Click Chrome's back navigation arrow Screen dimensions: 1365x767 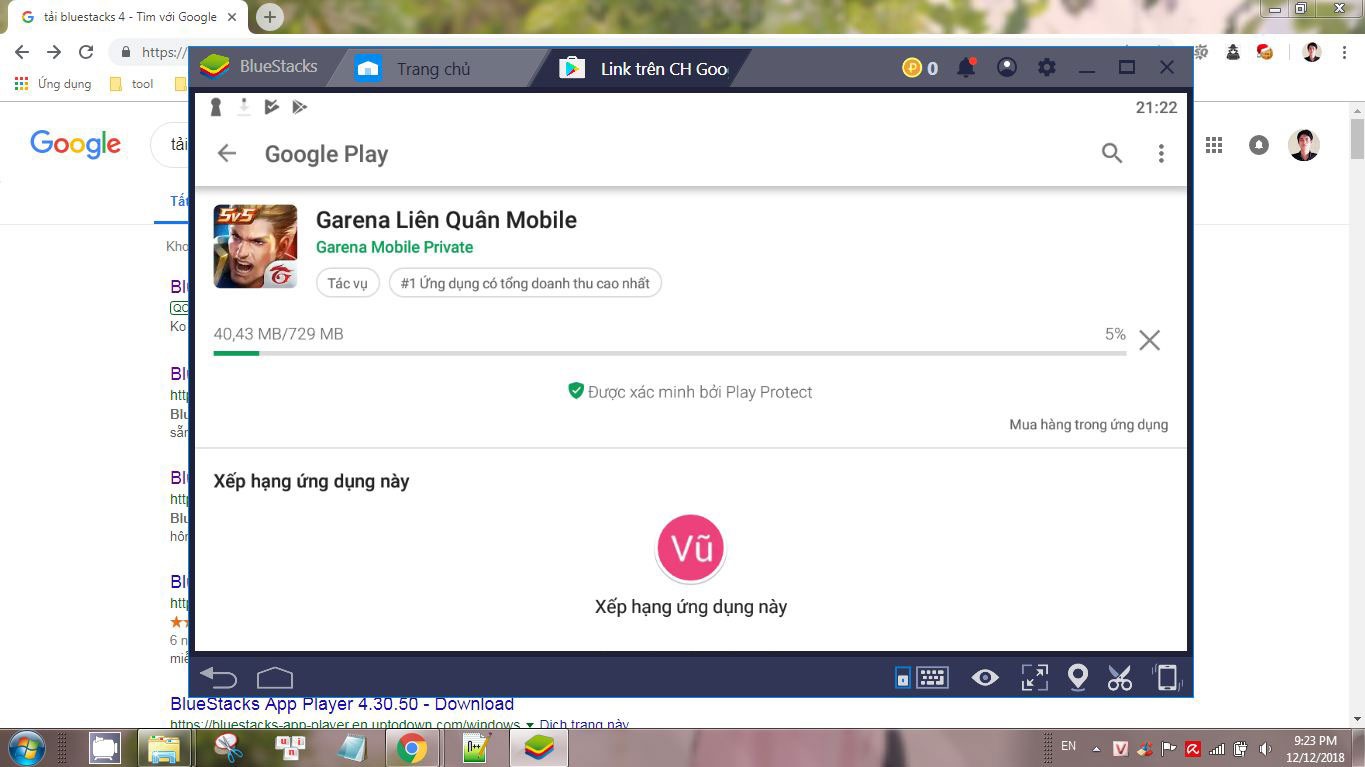[22, 52]
